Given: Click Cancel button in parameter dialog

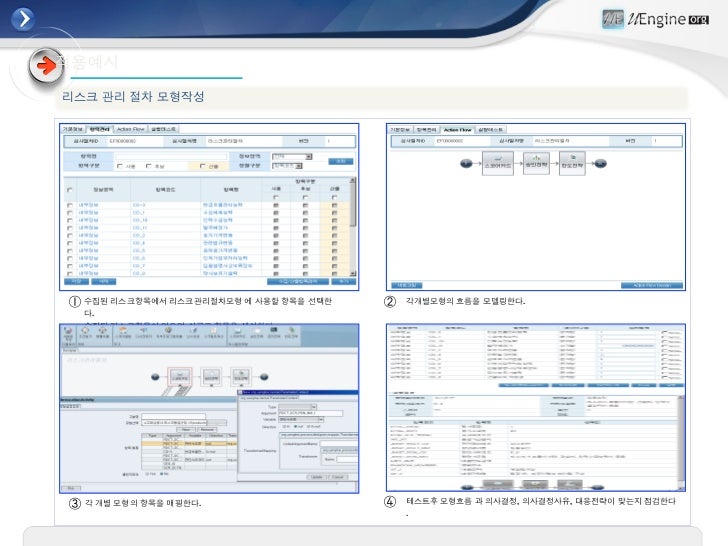Looking at the screenshot, I should tap(338, 477).
